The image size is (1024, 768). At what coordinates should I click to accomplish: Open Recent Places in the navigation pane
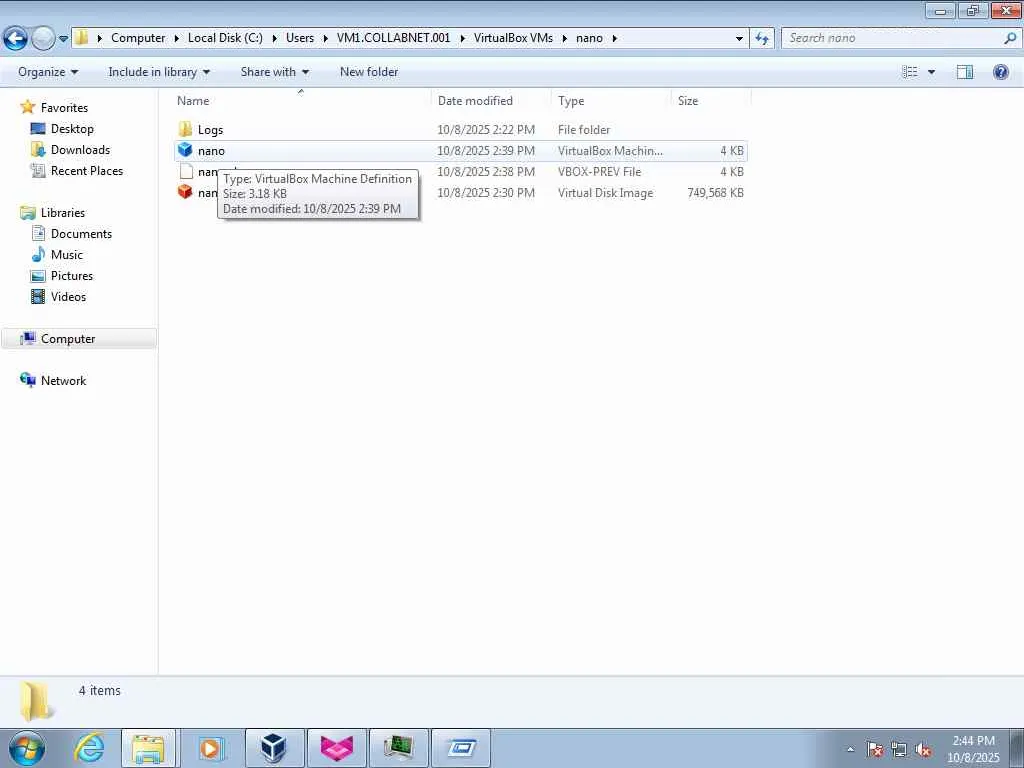click(x=87, y=170)
